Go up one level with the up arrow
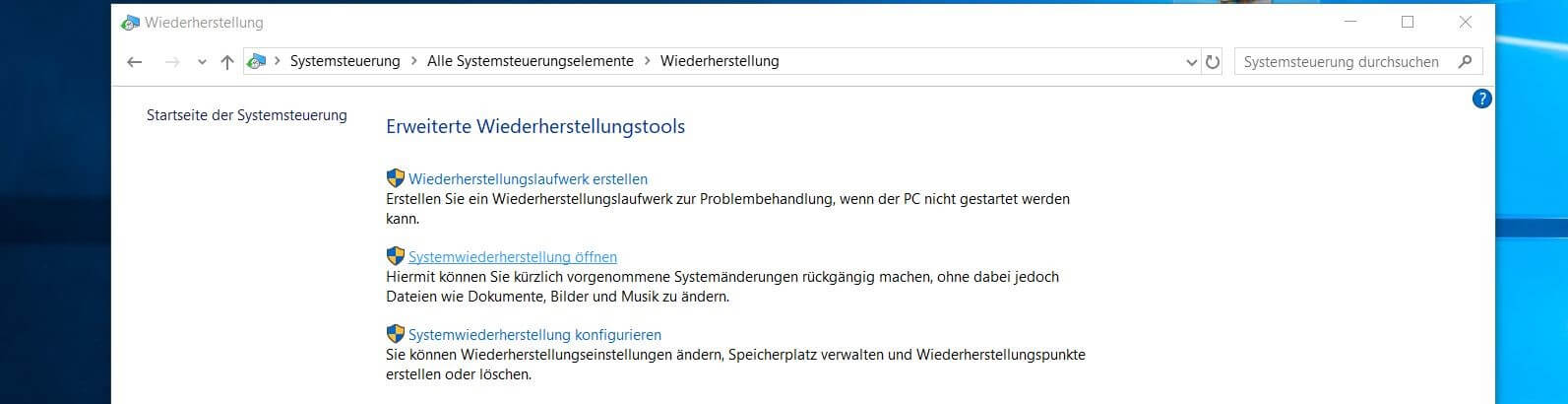The width and height of the screenshot is (1568, 404). coord(227,62)
